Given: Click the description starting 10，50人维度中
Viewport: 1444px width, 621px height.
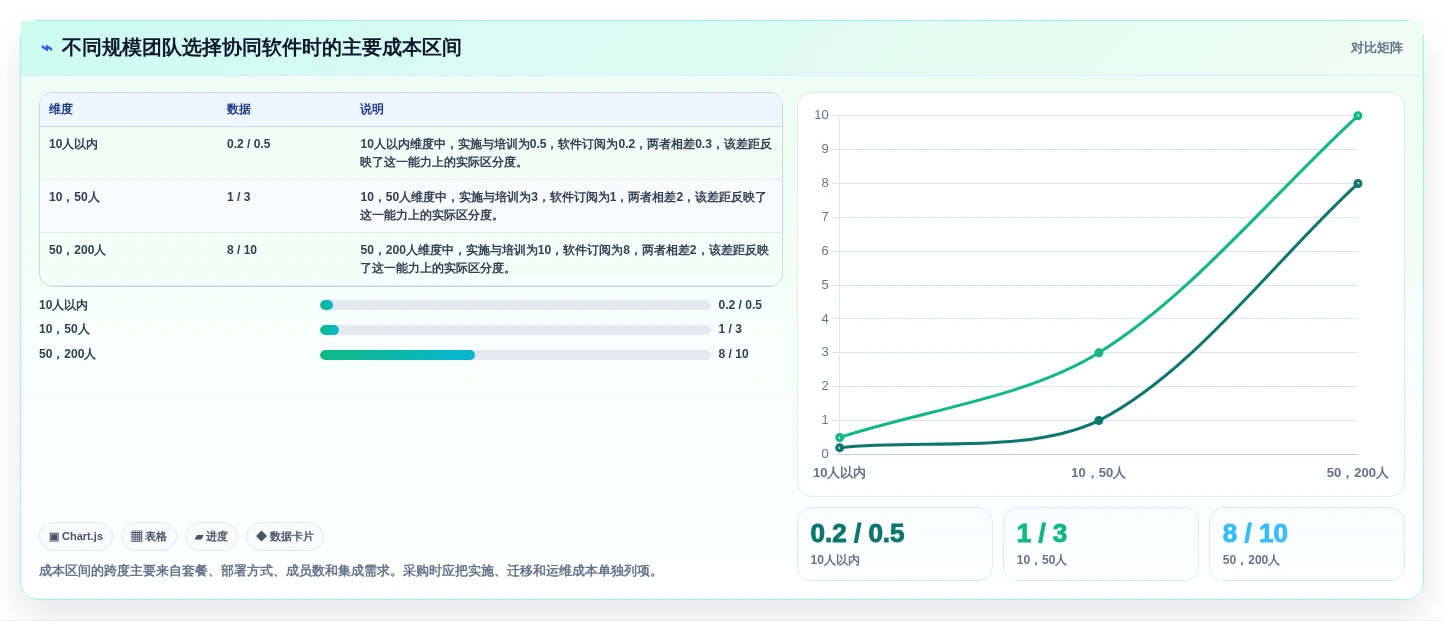Looking at the screenshot, I should click(x=563, y=206).
